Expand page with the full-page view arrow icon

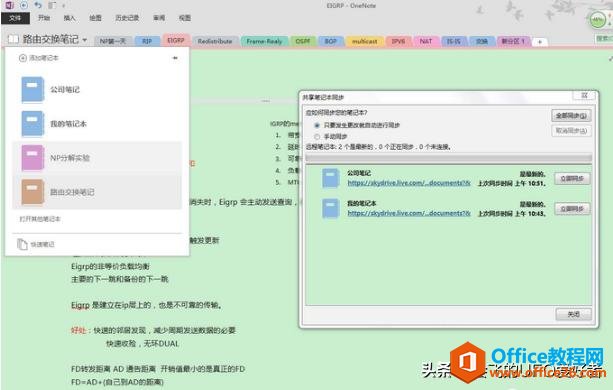(x=610, y=59)
